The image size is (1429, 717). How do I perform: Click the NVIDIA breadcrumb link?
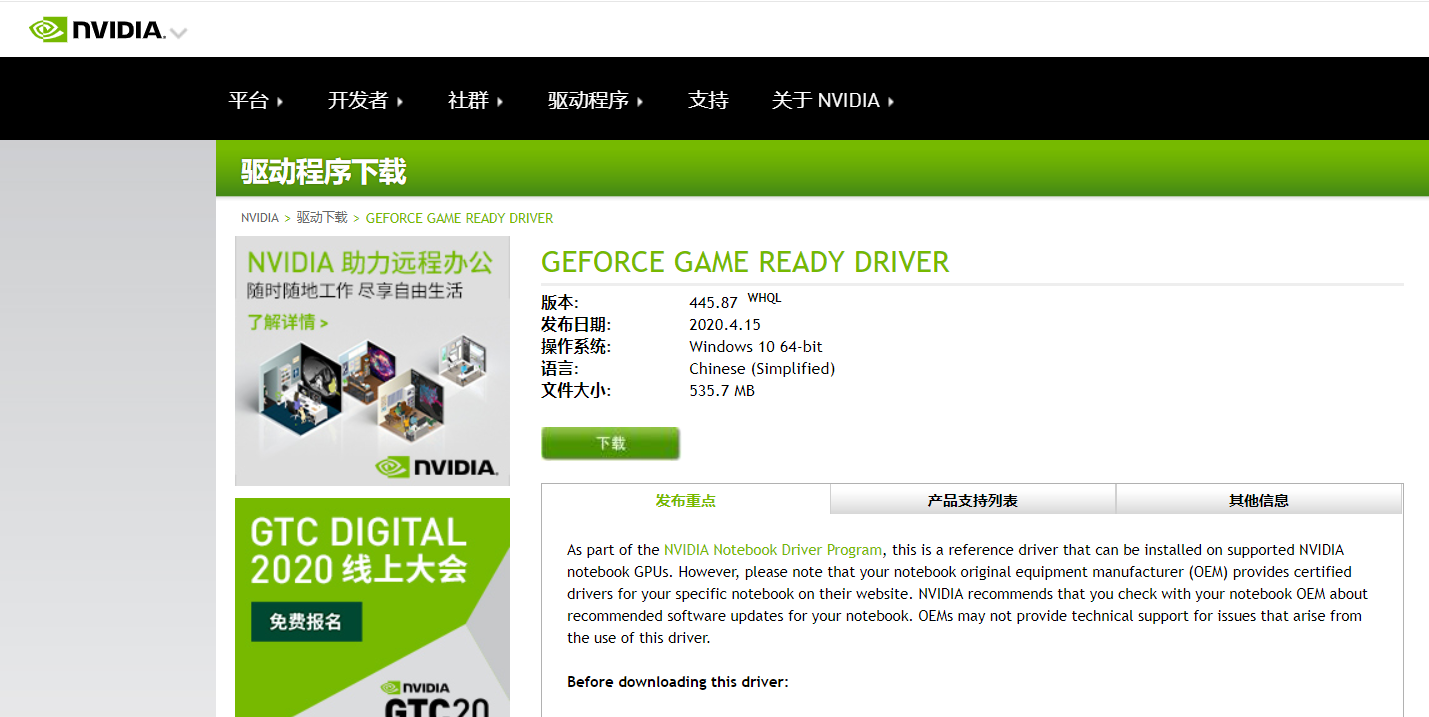[259, 217]
